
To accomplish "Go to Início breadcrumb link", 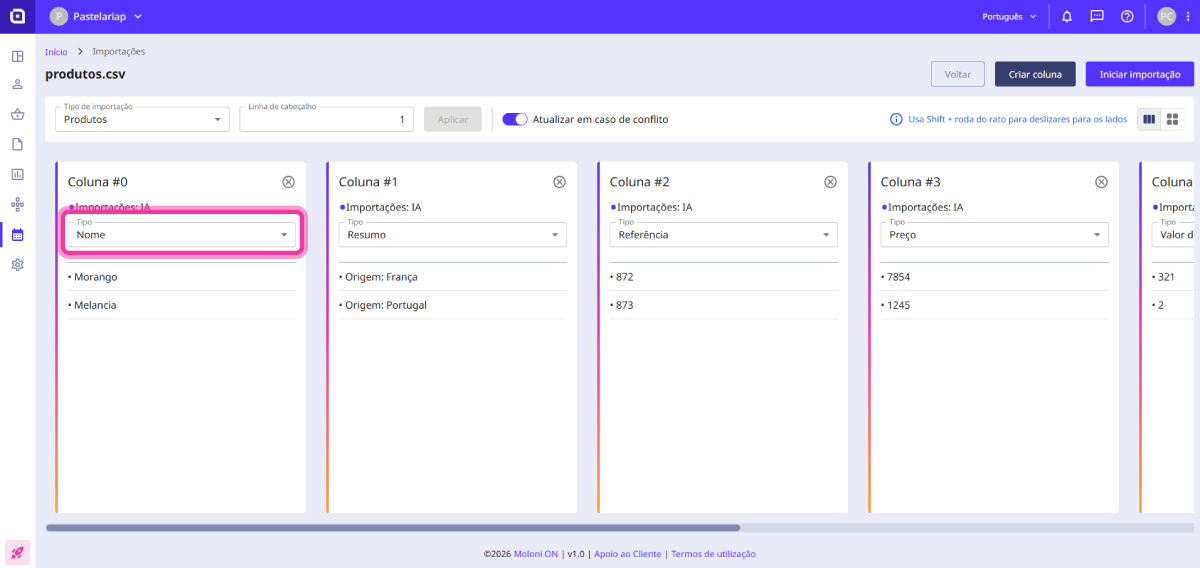I will [x=56, y=51].
